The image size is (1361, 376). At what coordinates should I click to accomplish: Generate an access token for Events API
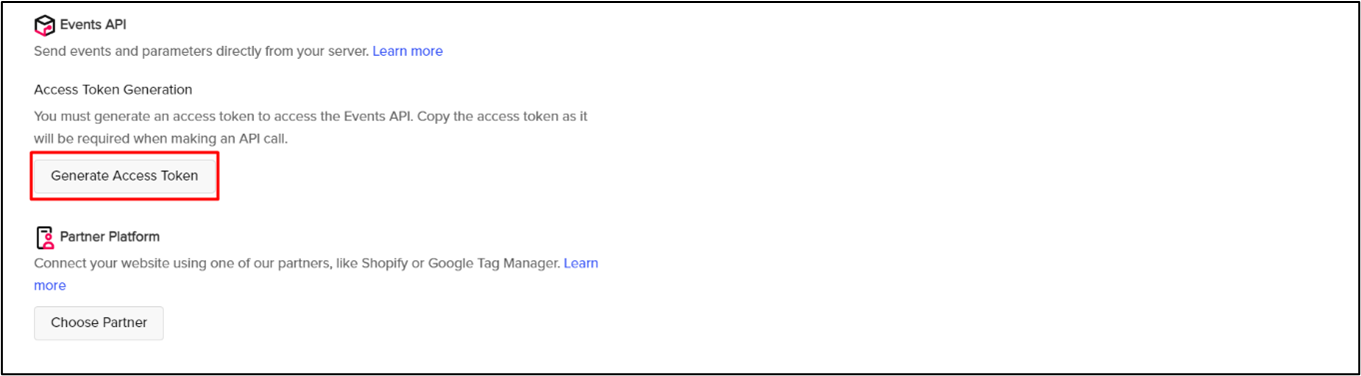(124, 175)
